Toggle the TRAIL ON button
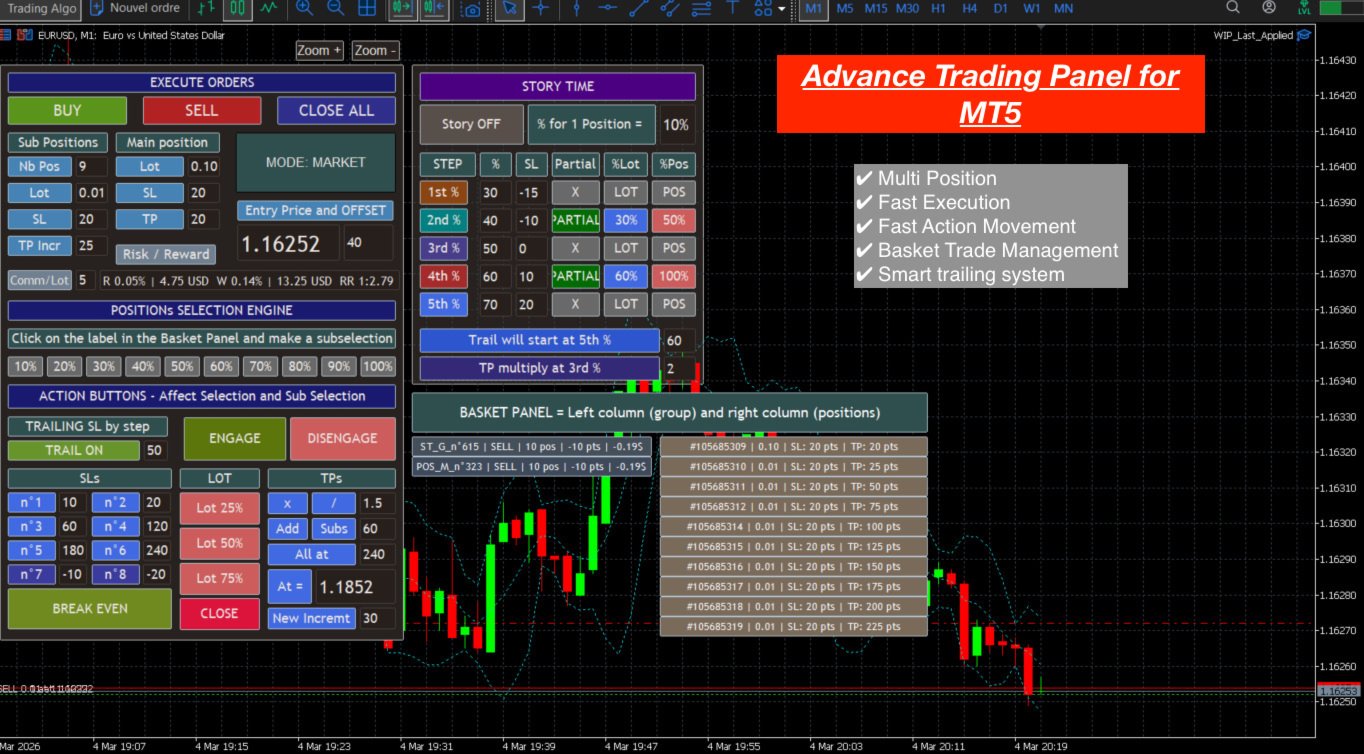This screenshot has height=754, width=1364. pyautogui.click(x=74, y=450)
